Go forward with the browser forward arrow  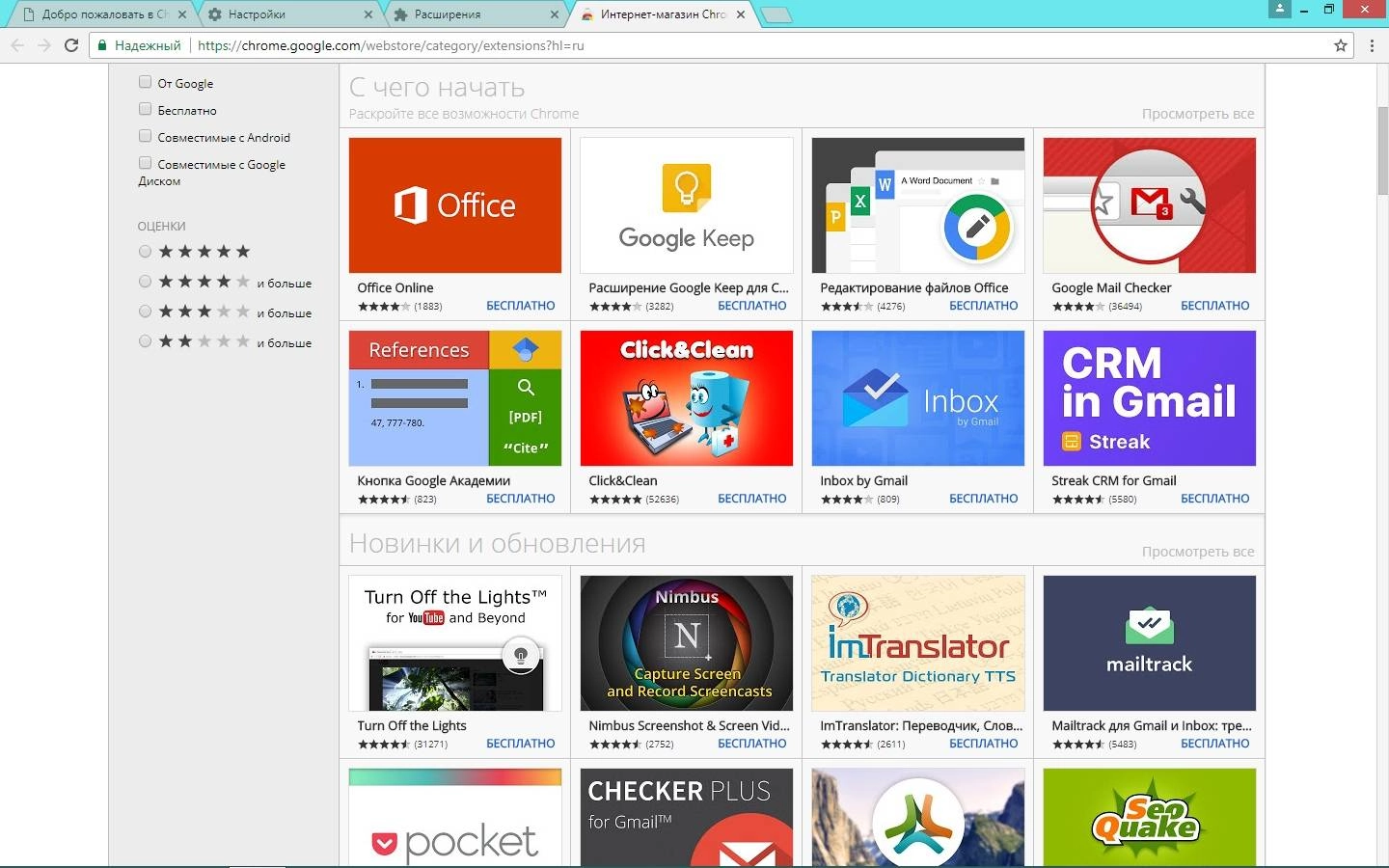[x=43, y=45]
